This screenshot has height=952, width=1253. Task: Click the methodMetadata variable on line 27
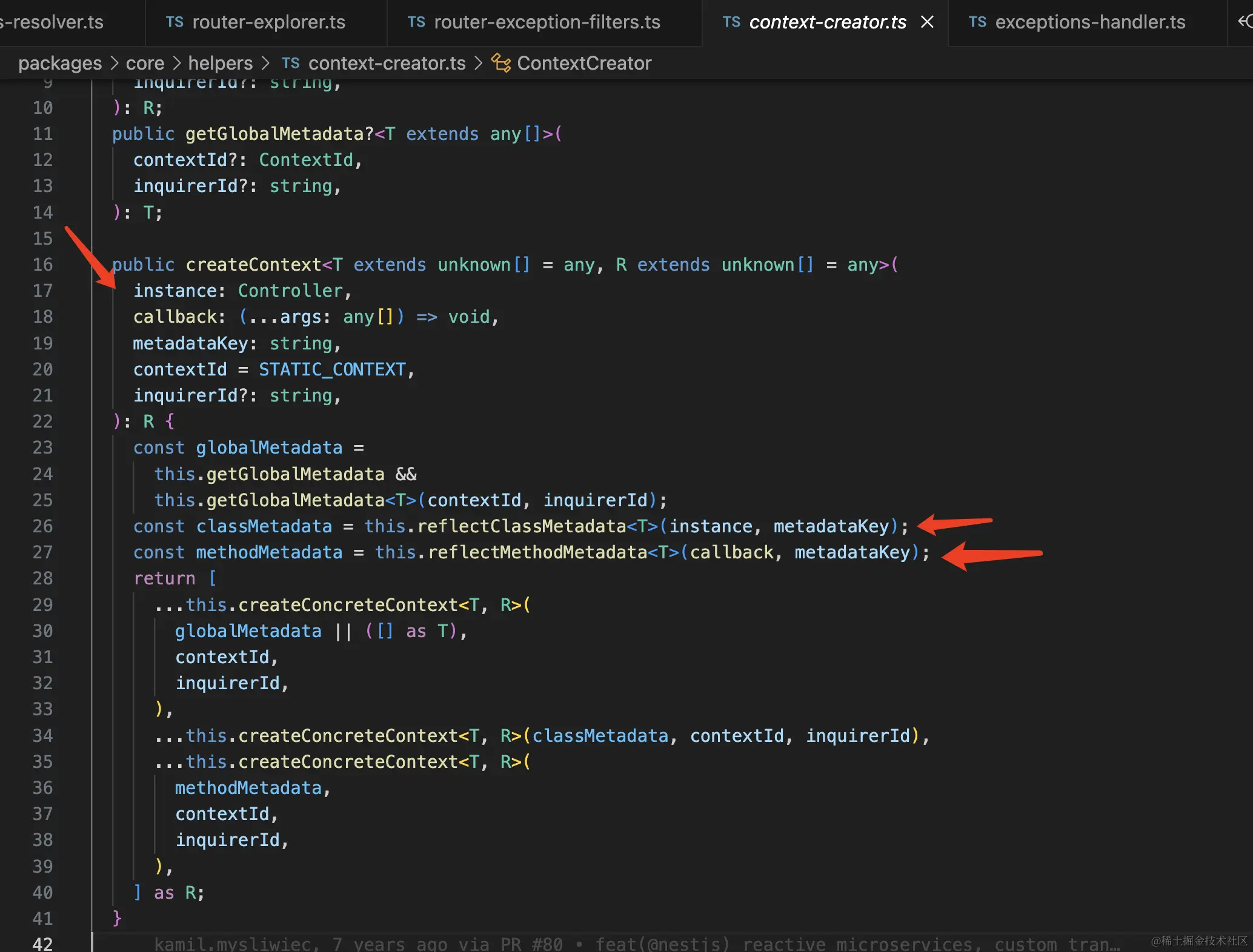click(269, 552)
